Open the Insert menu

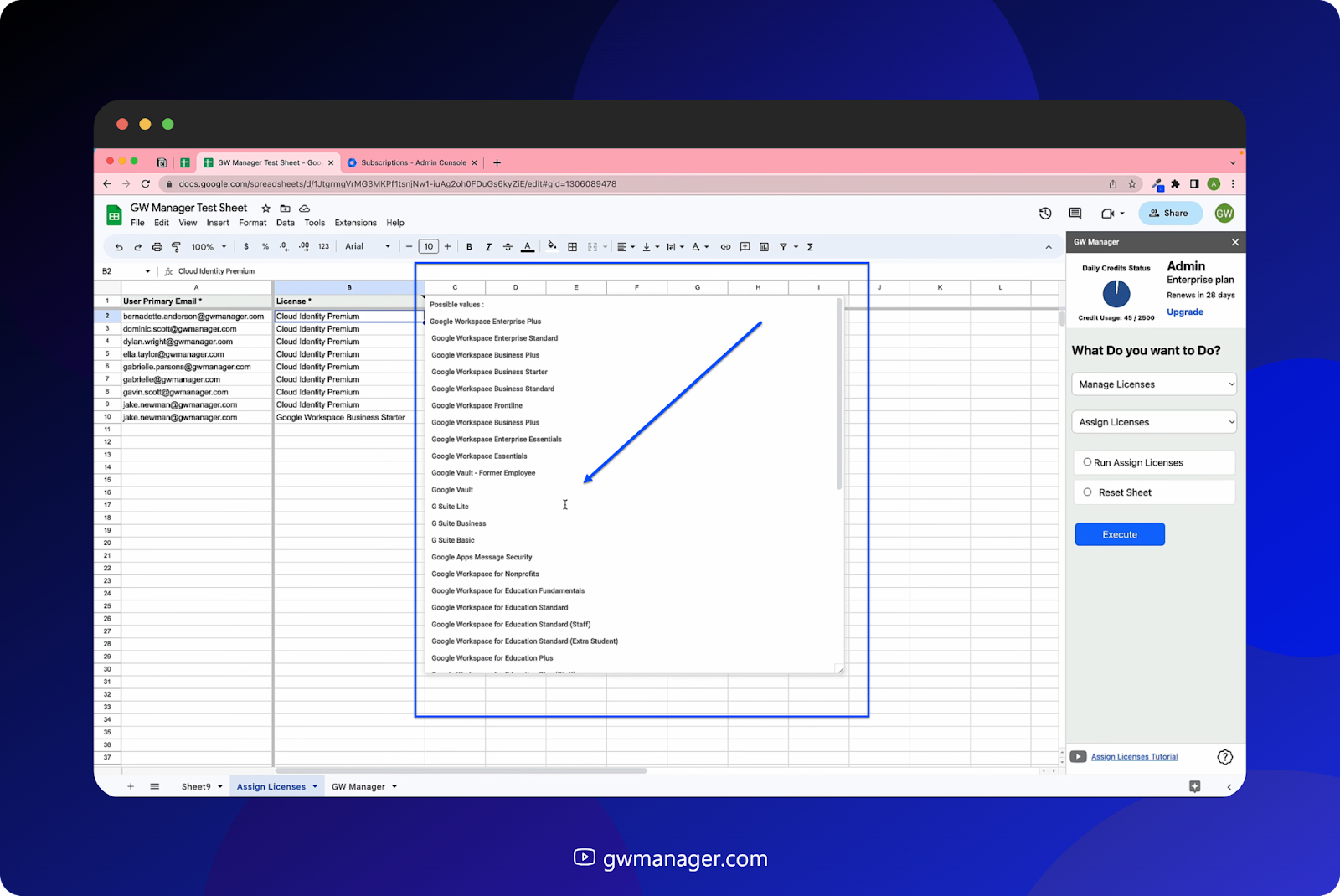click(x=218, y=223)
